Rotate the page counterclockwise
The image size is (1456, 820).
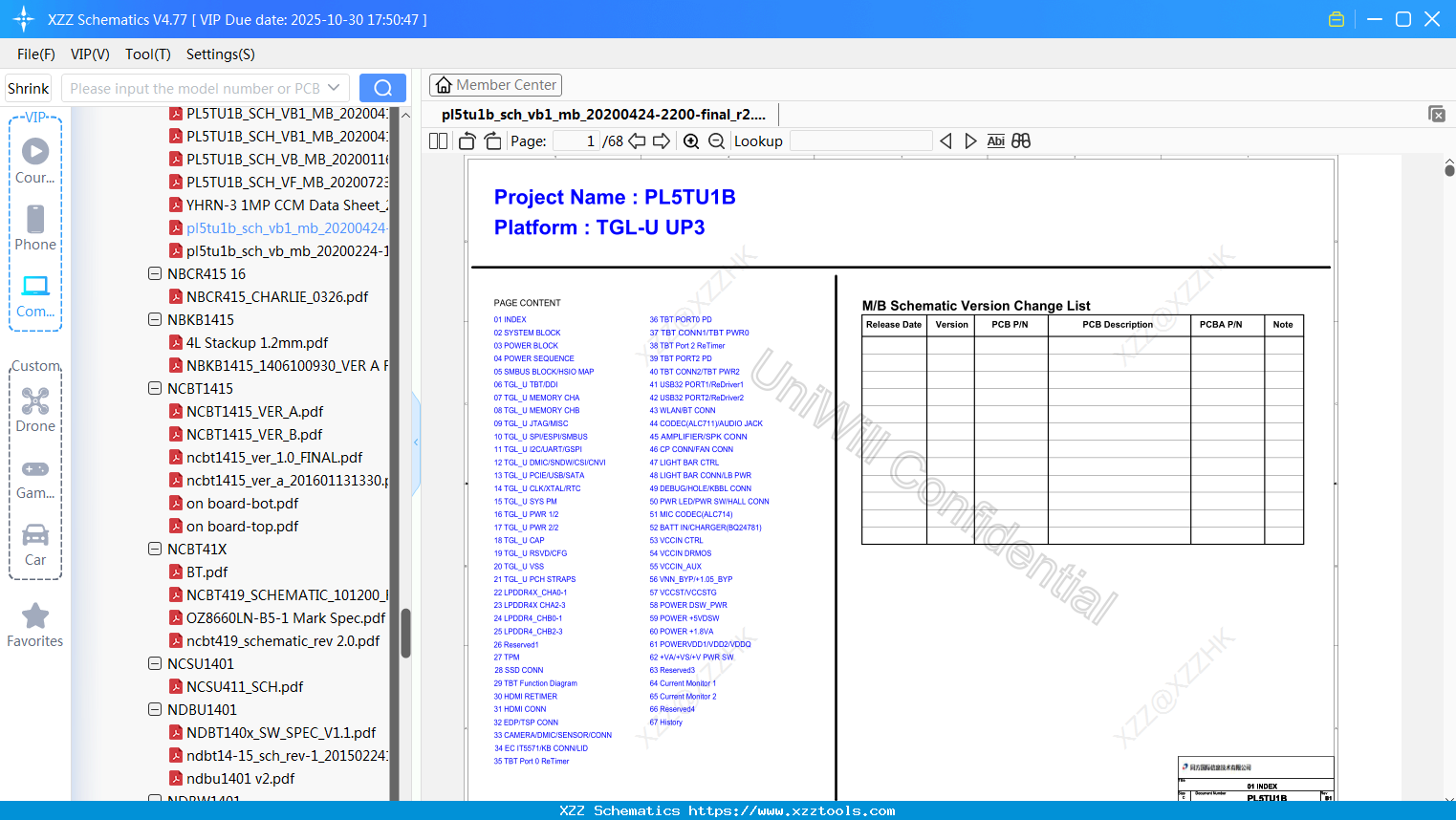coord(467,141)
